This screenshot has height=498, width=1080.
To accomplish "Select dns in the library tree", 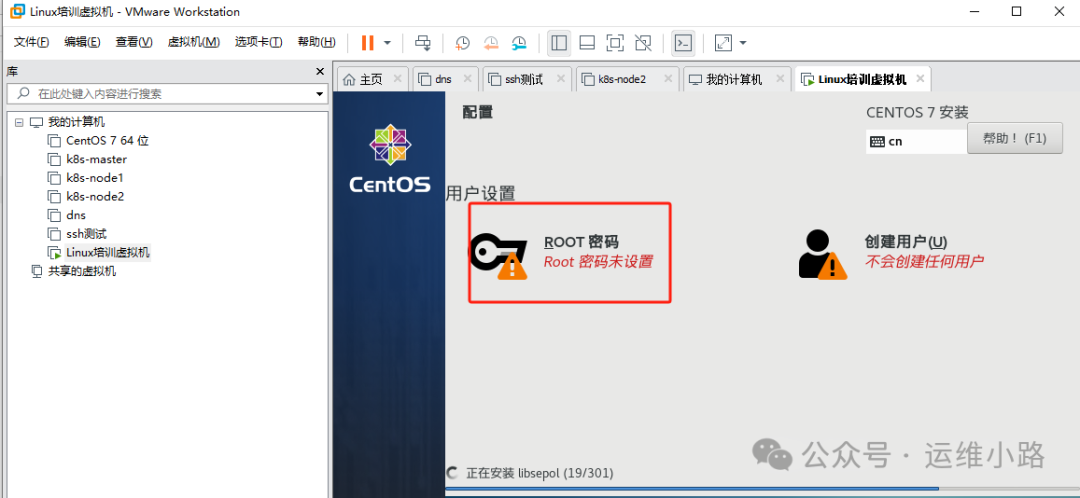I will 76,215.
